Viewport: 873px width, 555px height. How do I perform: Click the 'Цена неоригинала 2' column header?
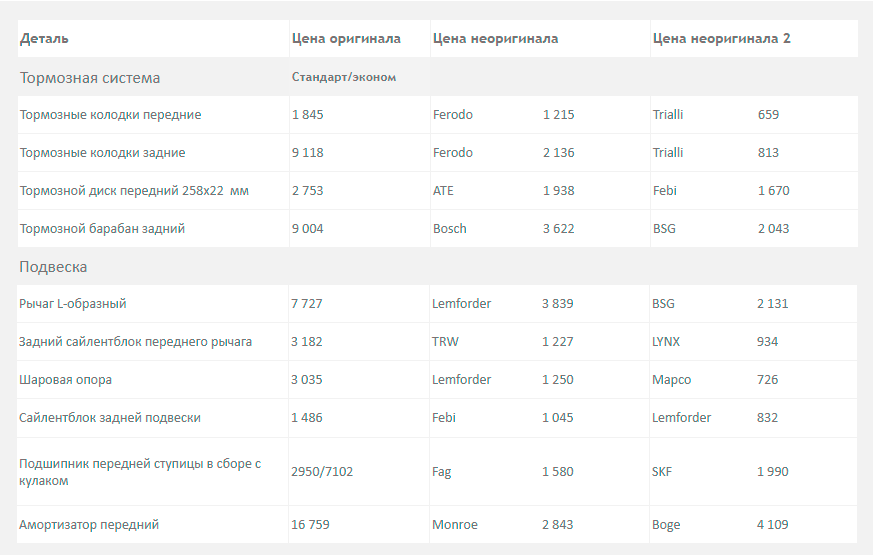pos(721,39)
